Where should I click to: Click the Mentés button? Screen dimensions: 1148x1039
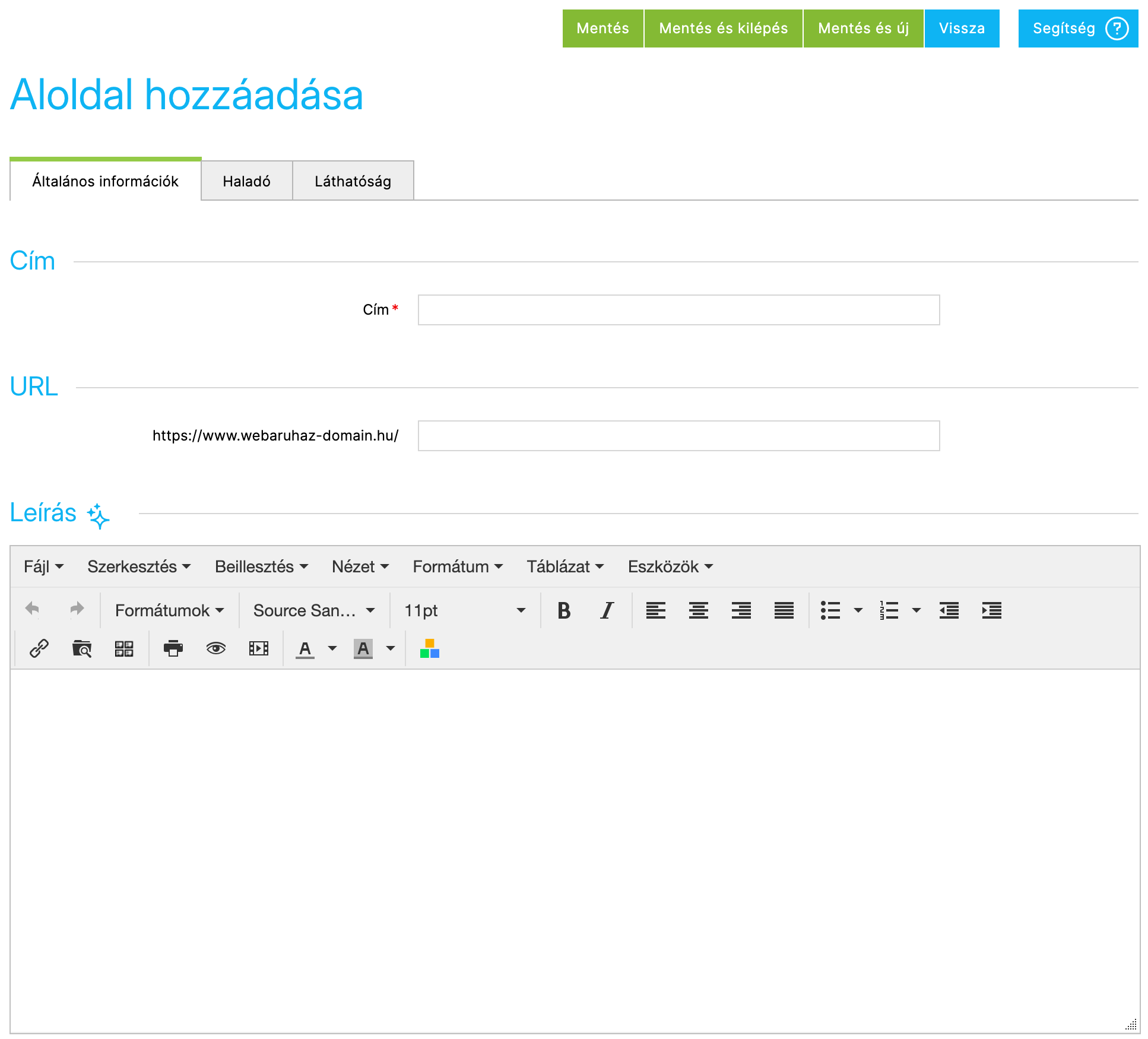click(603, 28)
